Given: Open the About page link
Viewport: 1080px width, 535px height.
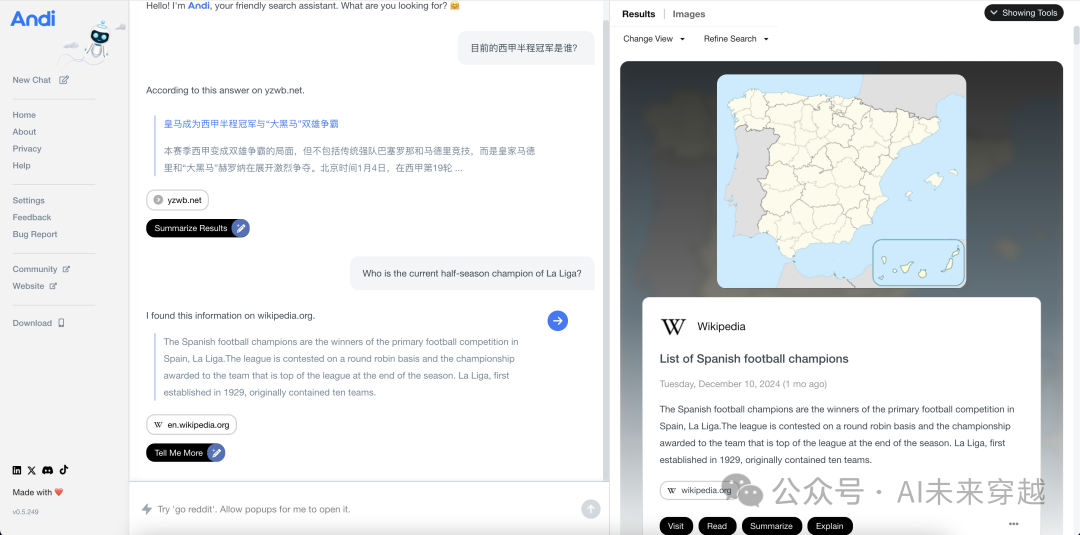Looking at the screenshot, I should (24, 132).
